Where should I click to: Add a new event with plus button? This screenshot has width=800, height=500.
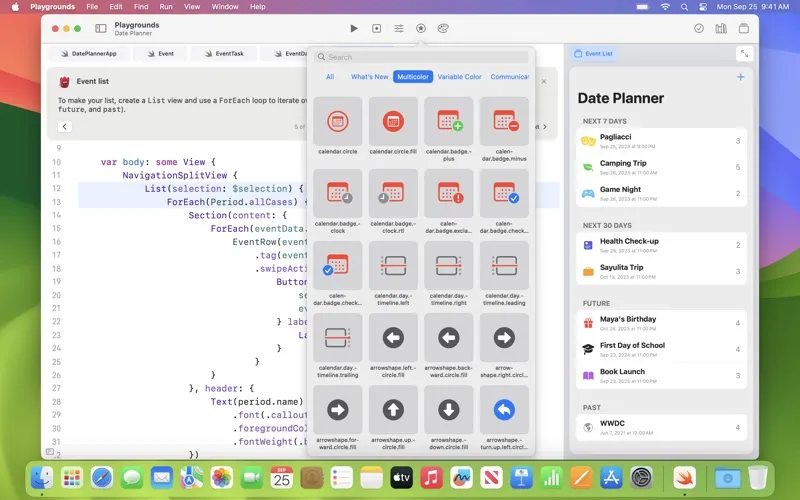[740, 77]
